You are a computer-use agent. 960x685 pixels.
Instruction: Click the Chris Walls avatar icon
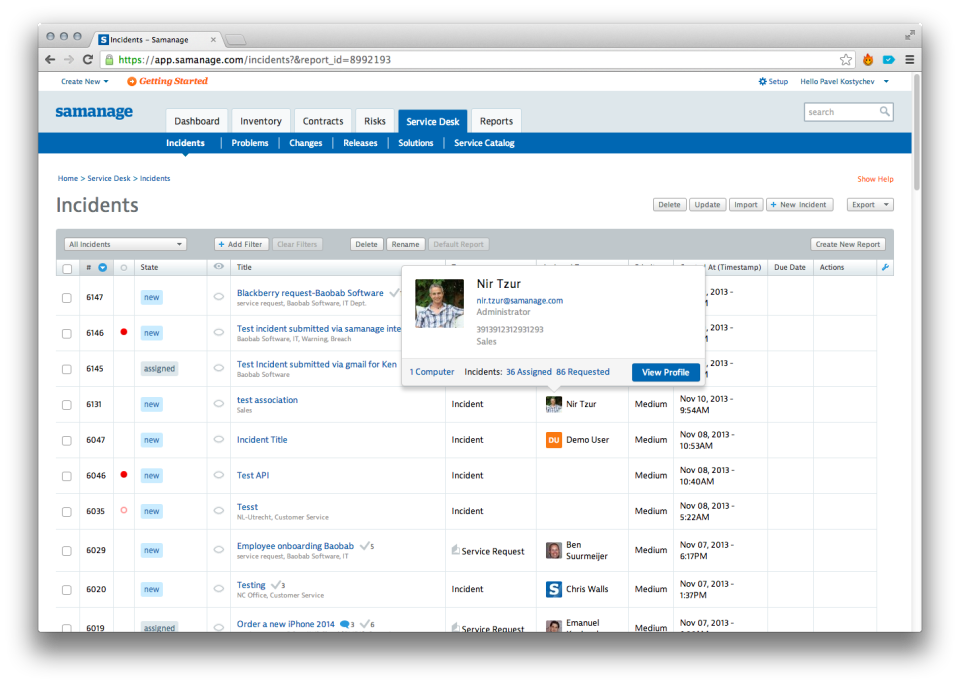click(x=553, y=589)
